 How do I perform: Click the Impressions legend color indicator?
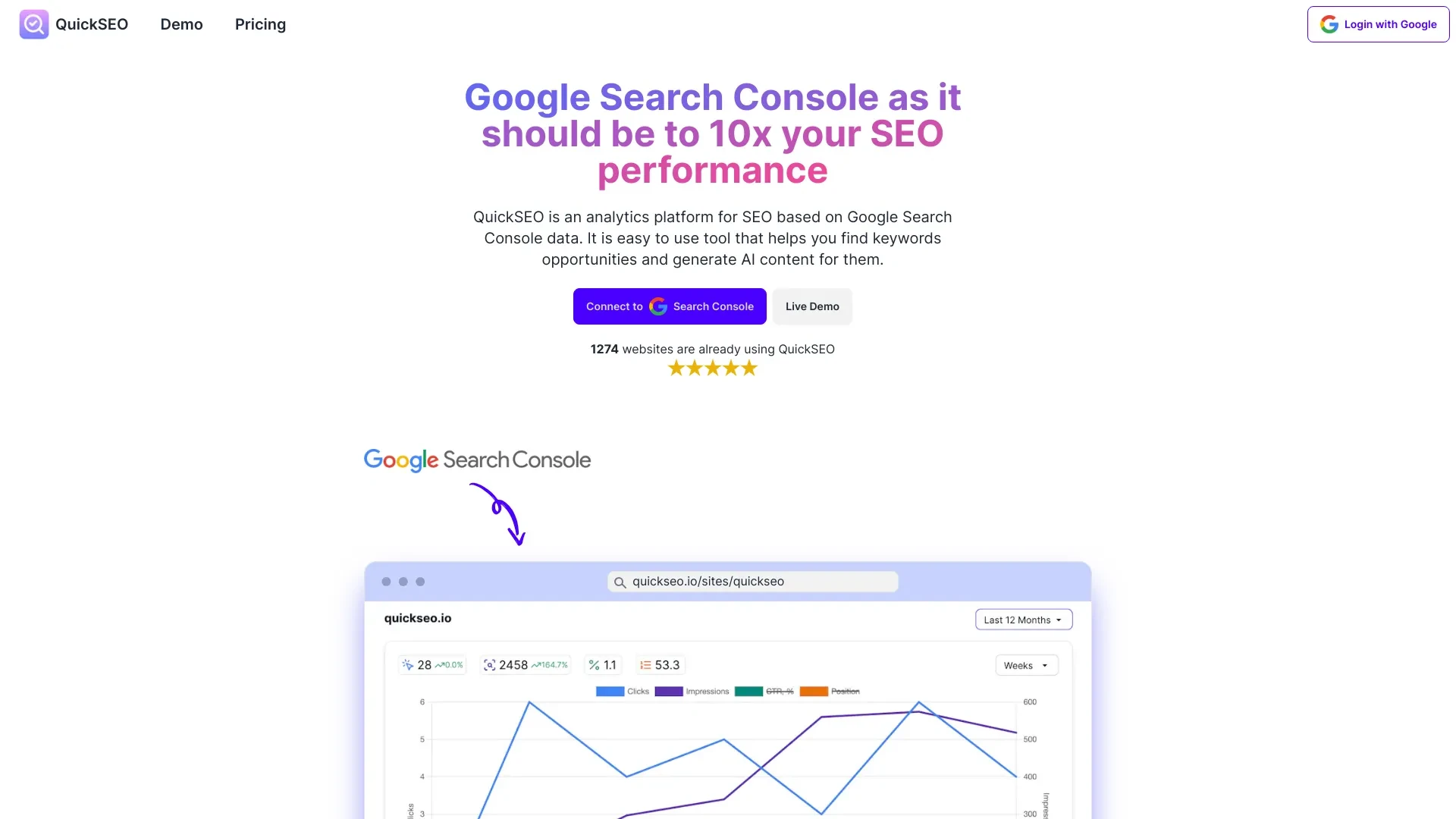pyautogui.click(x=669, y=691)
